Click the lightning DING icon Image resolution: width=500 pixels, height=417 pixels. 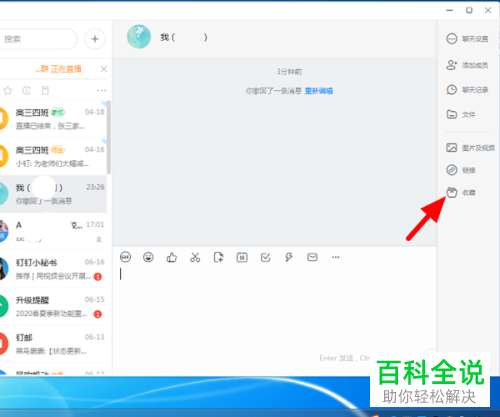[x=289, y=257]
